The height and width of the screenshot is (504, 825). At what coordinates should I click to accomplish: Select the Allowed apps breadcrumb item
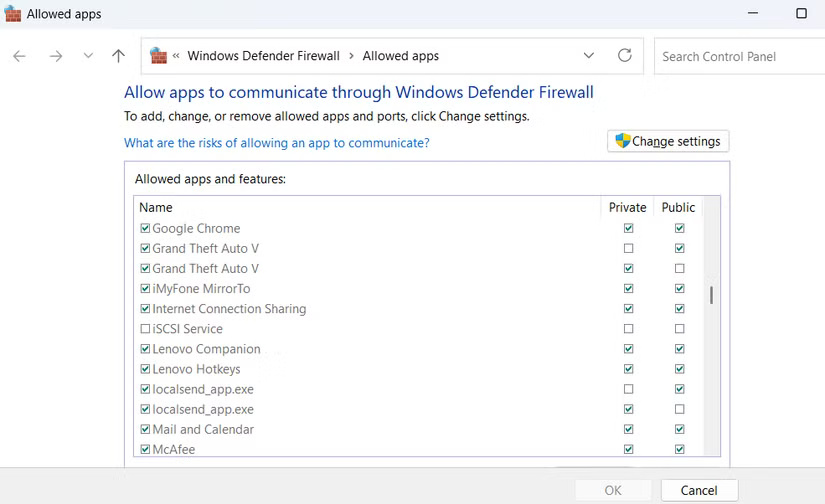click(x=400, y=56)
